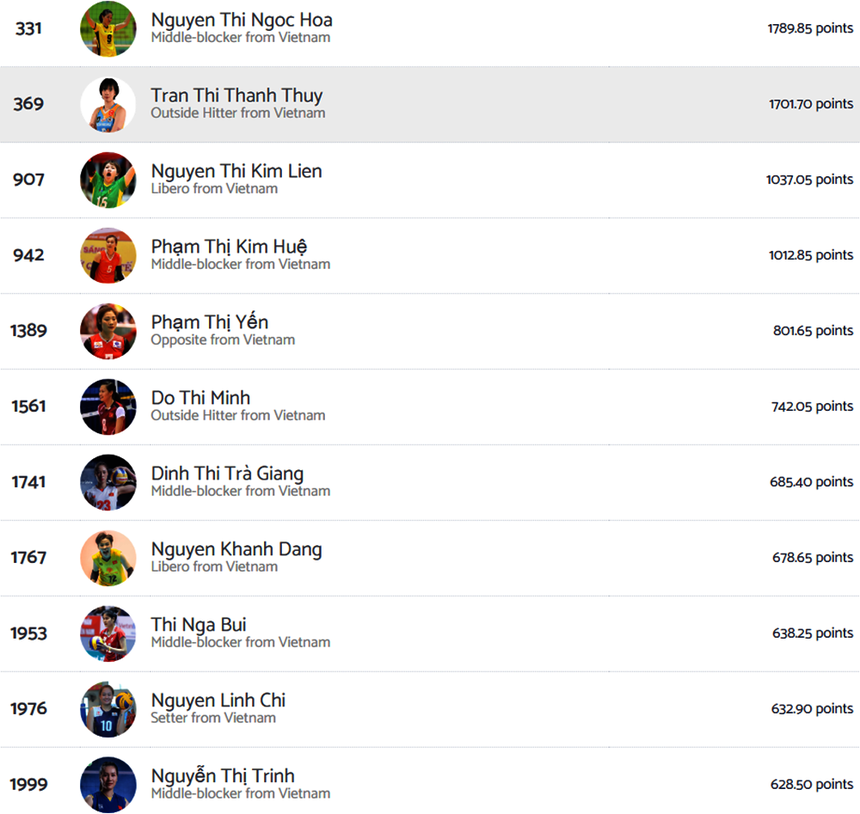
Task: Click Phạm Thị Yến's round photo
Action: (108, 331)
